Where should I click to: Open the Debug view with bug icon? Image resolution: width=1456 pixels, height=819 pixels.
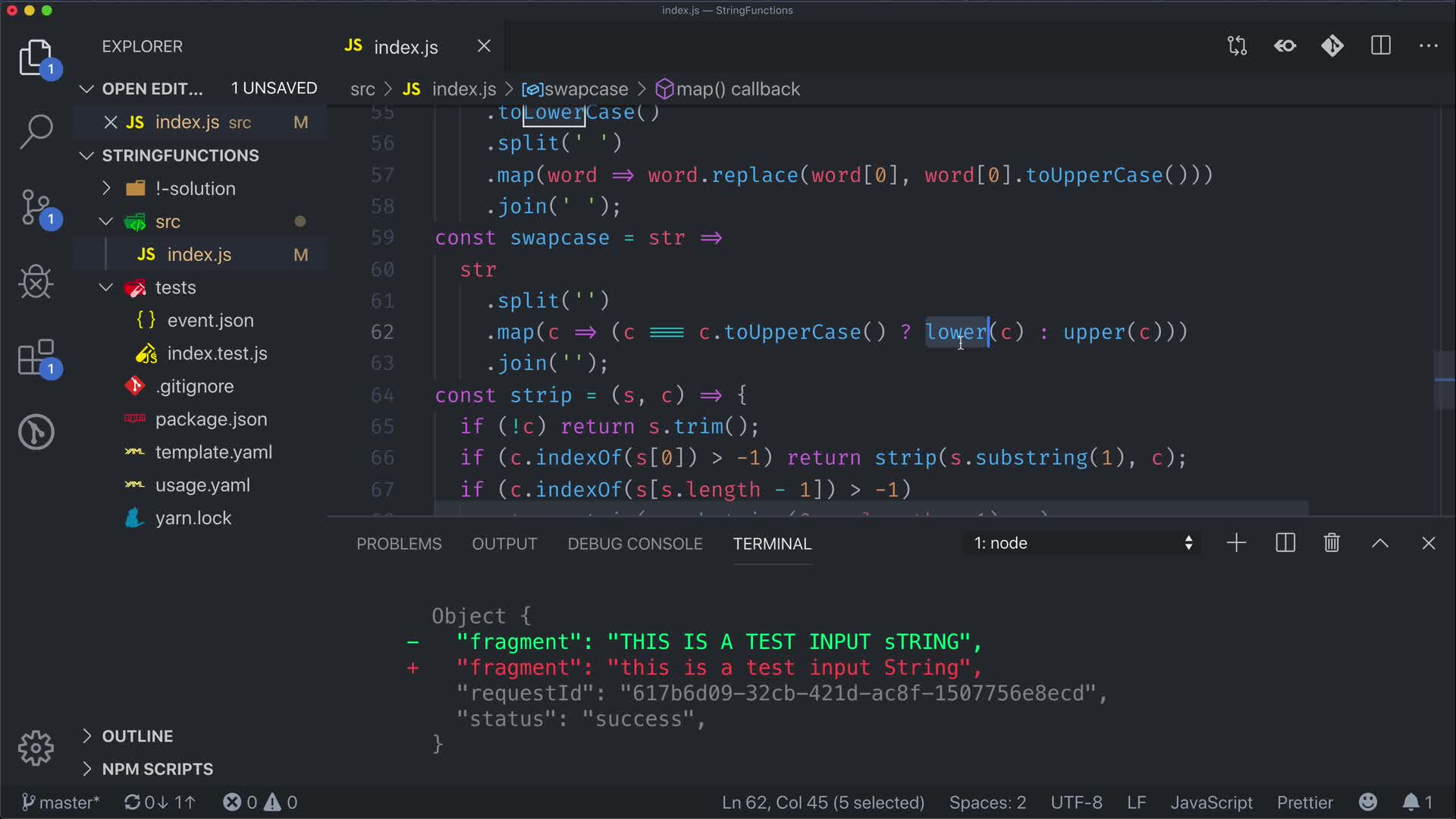pos(36,282)
